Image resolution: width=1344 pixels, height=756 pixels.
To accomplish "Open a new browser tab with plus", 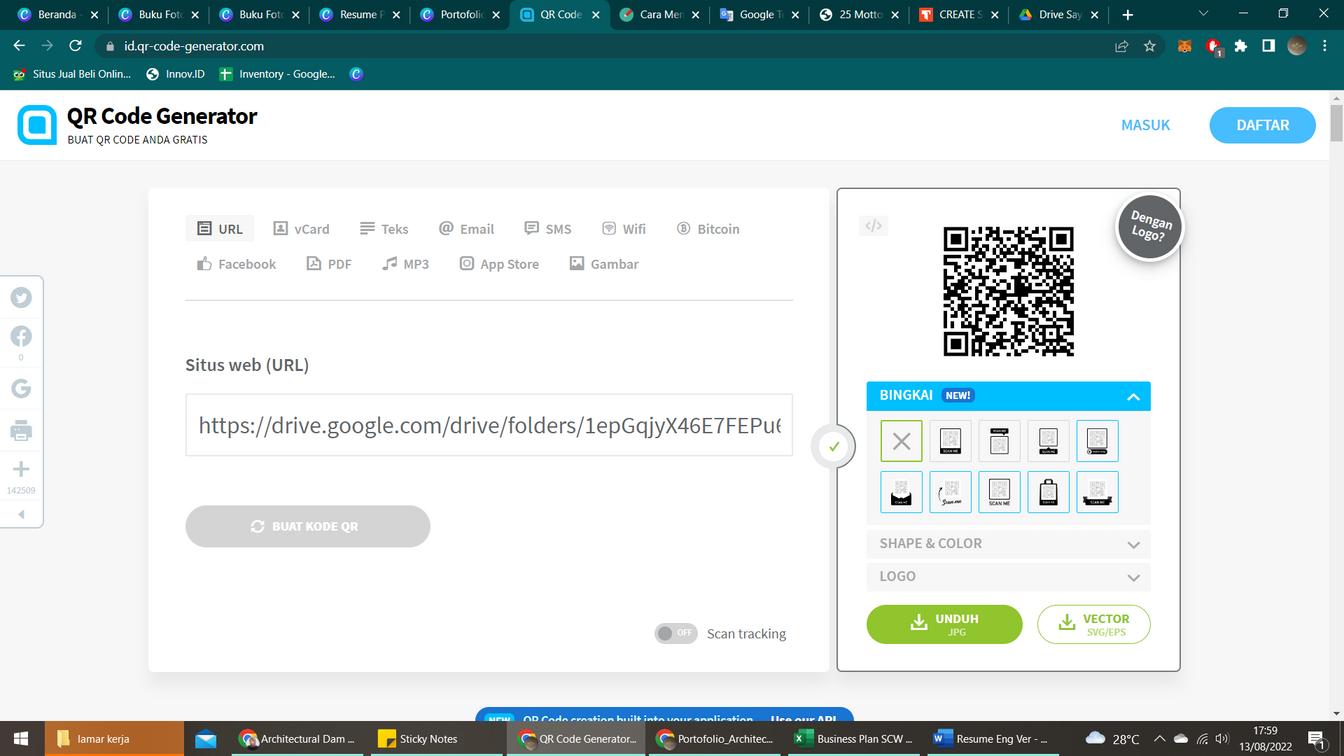I will coord(1128,14).
